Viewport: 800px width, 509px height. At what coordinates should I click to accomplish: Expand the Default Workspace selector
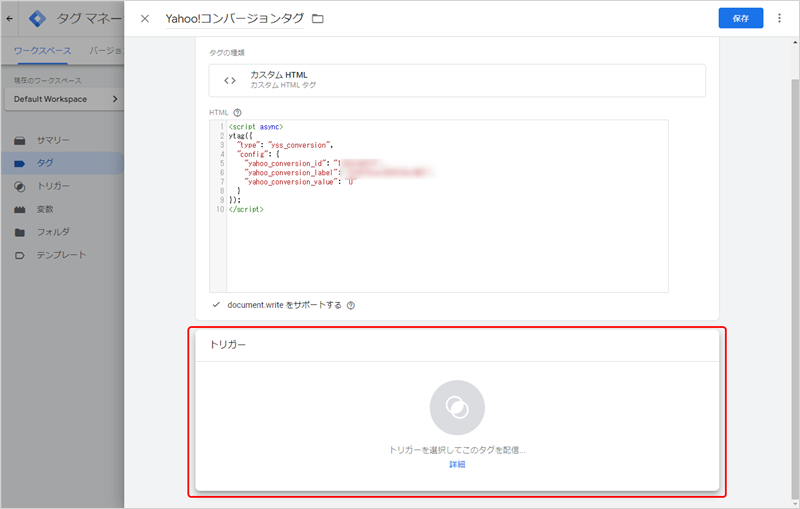[65, 99]
